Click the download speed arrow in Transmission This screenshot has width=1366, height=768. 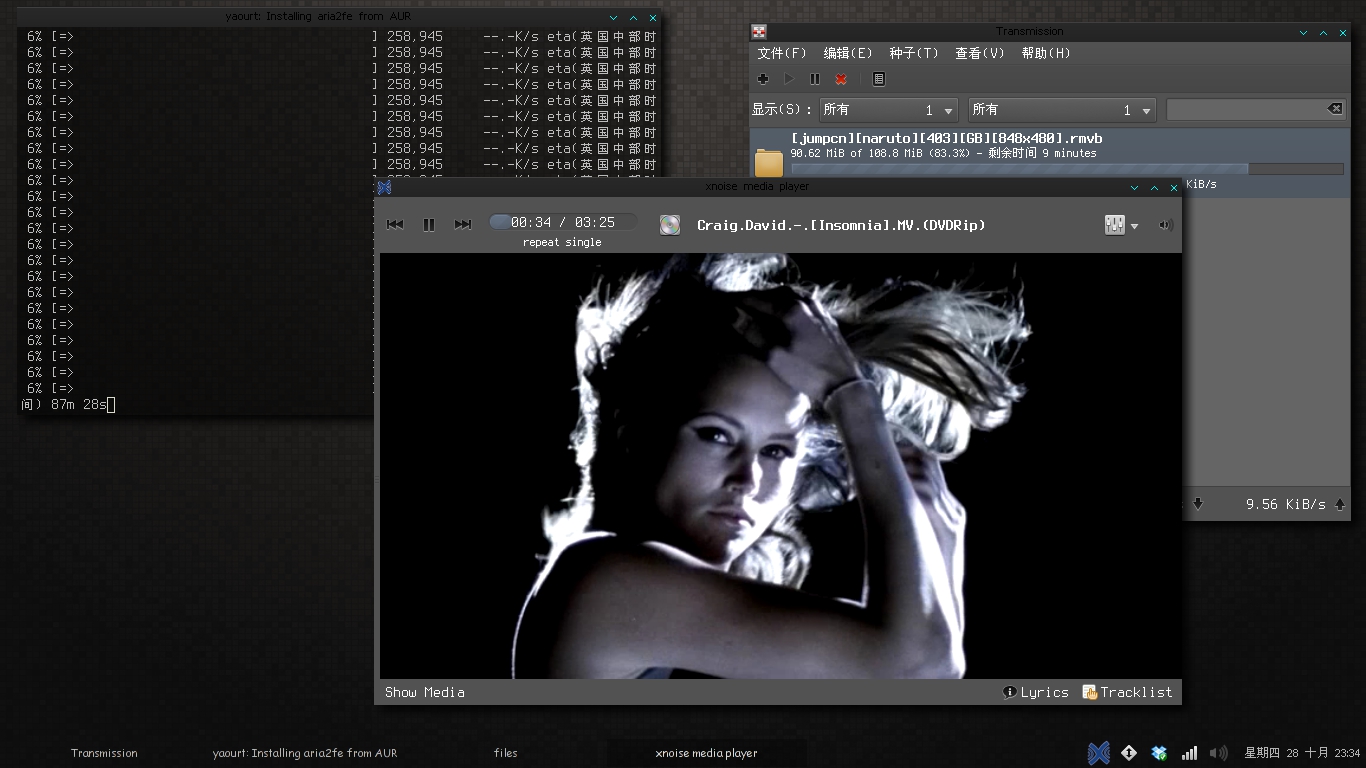click(1198, 505)
